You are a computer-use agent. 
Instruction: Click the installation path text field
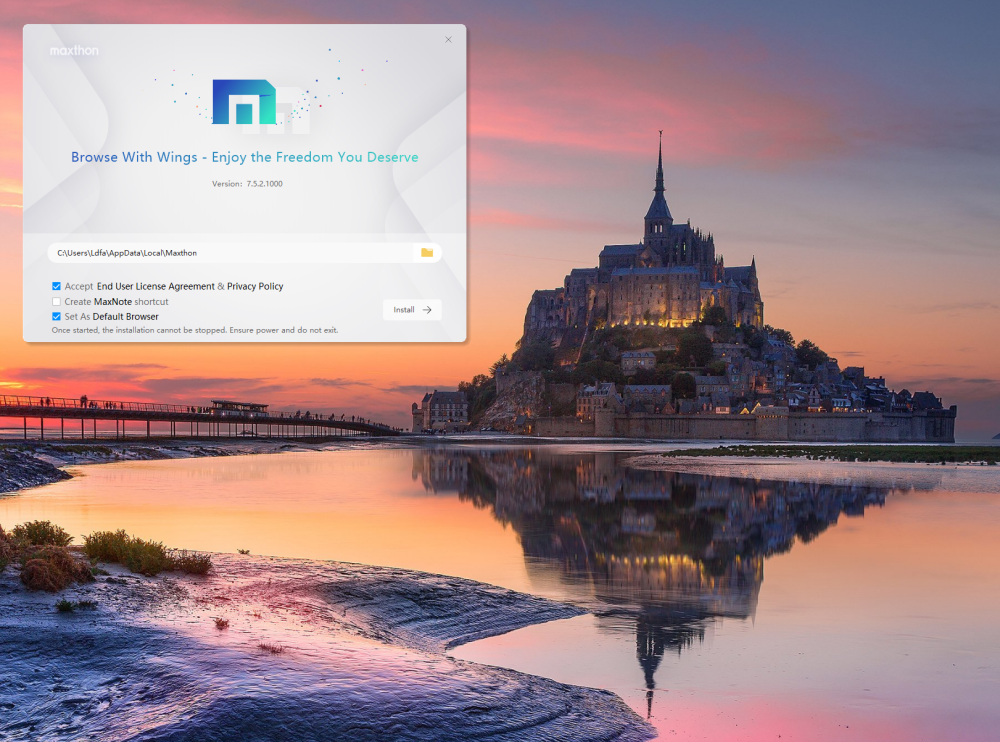230,253
